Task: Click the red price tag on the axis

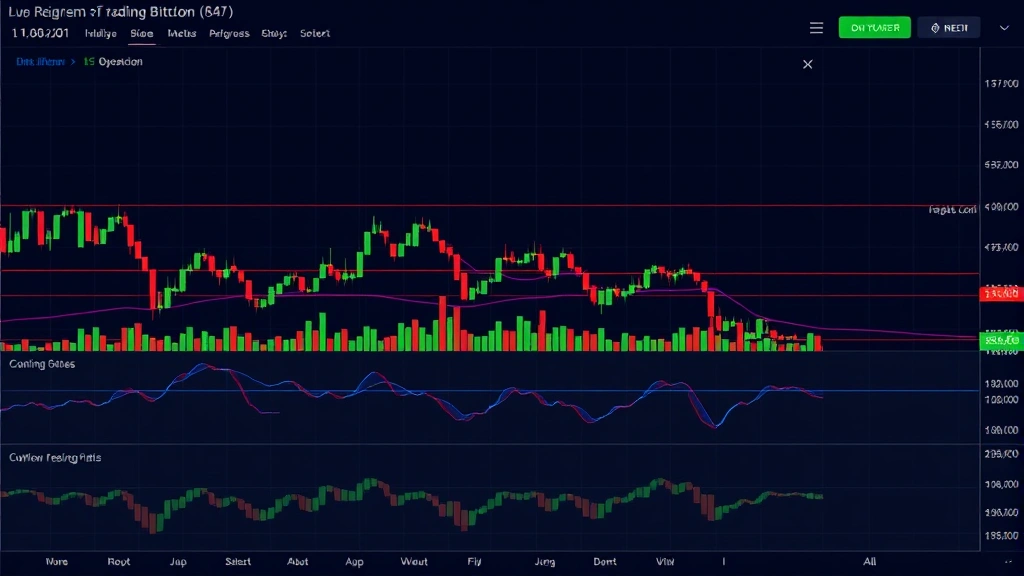Action: [1001, 294]
